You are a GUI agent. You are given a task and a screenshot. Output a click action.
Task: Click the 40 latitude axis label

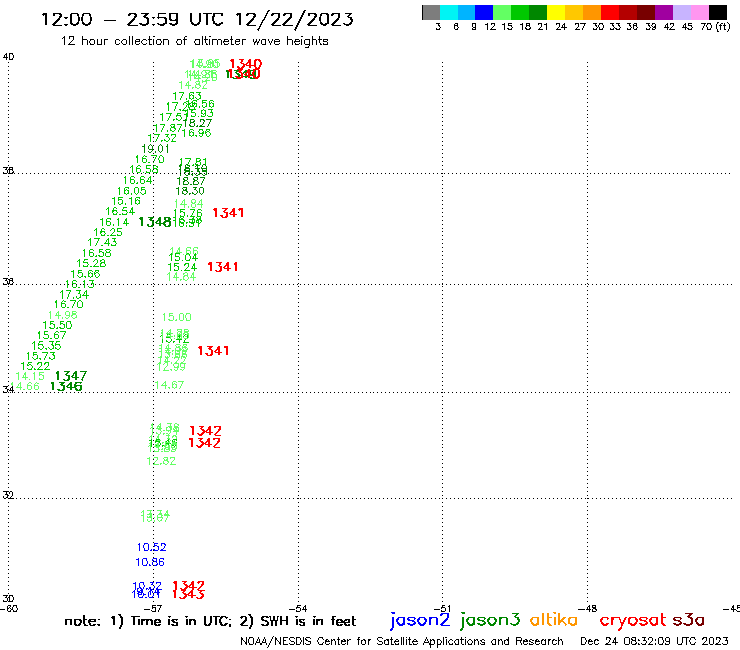8,57
